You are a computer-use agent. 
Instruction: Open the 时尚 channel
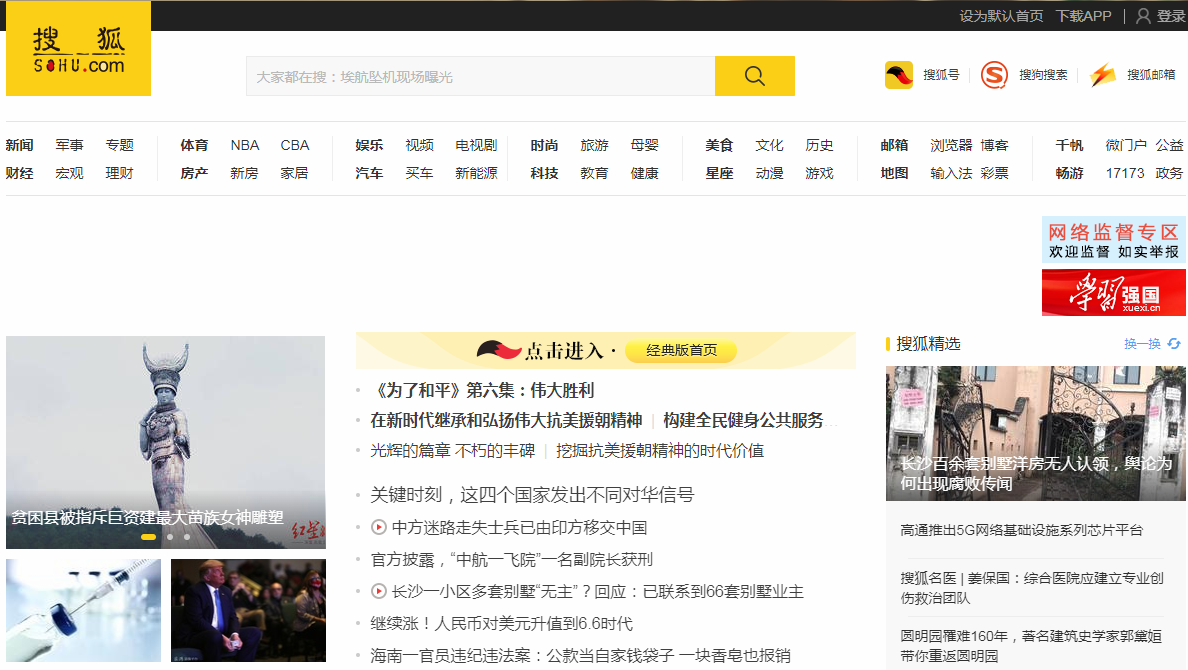(544, 145)
